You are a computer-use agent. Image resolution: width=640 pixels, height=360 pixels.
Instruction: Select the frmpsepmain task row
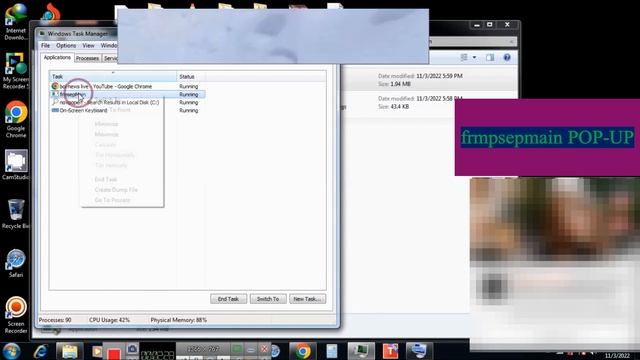click(x=127, y=94)
